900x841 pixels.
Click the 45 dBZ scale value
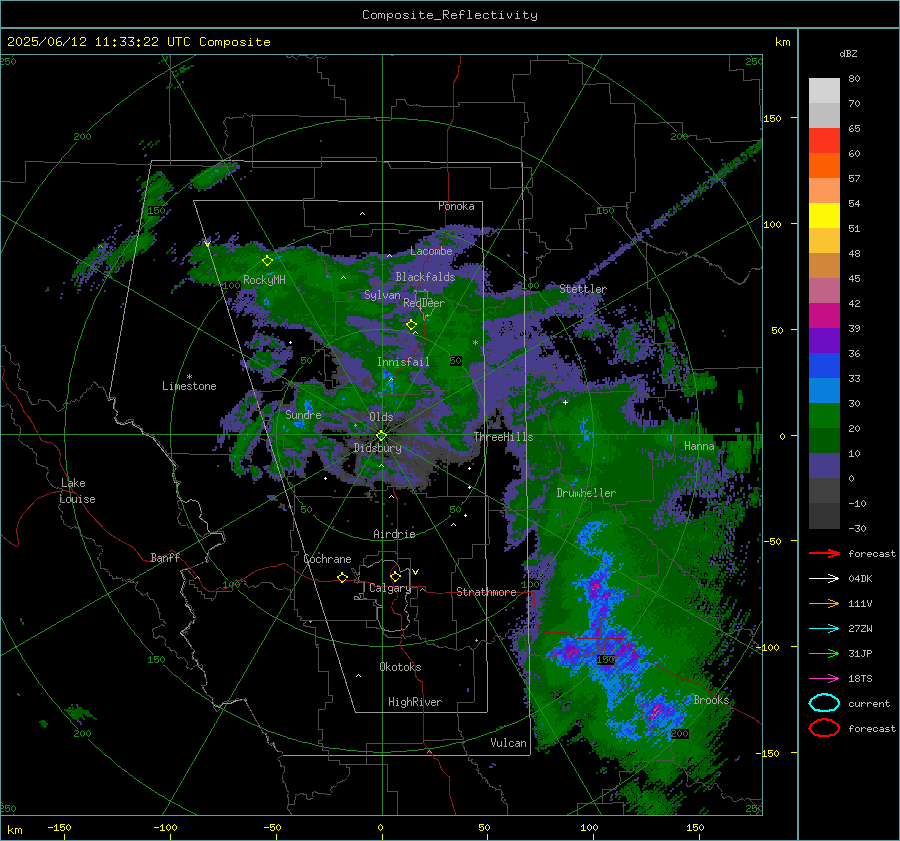click(854, 278)
